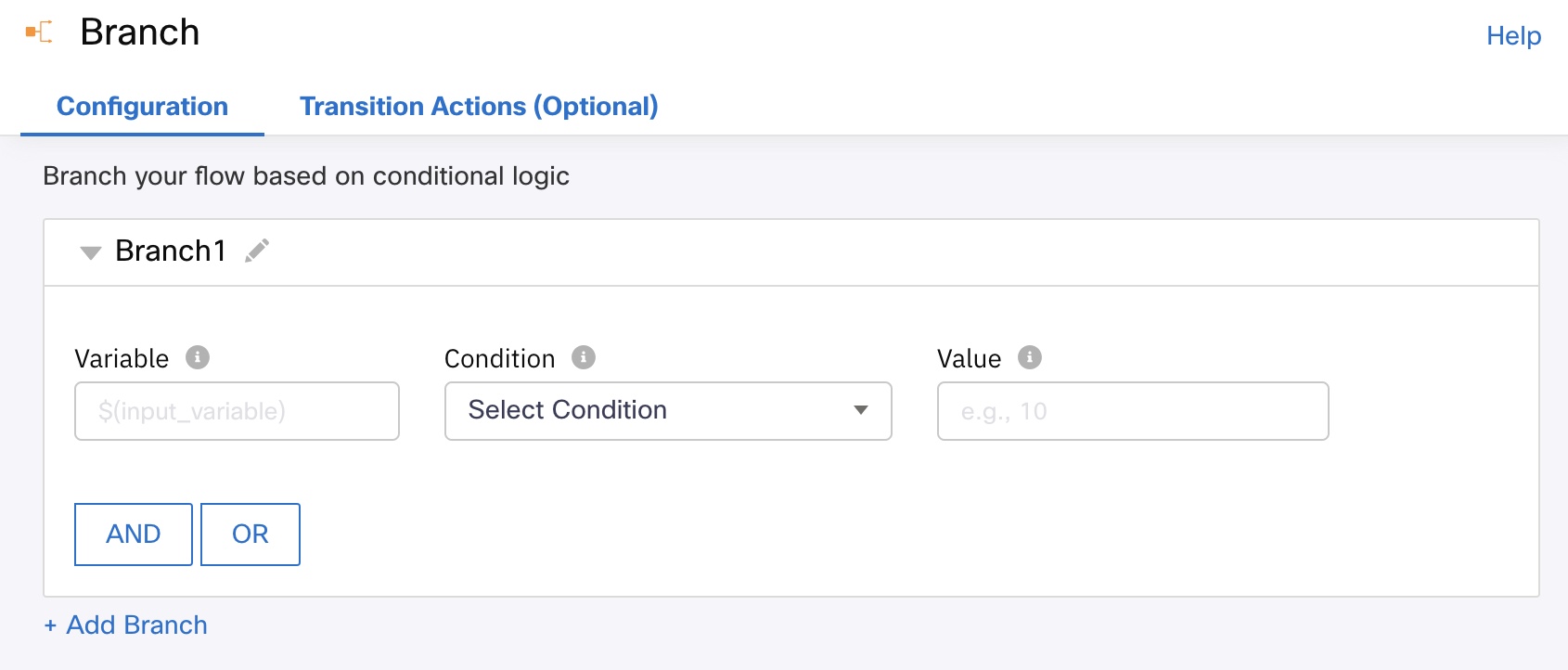Switch to the Configuration tab
Screen dimensions: 1568x670
pos(142,107)
